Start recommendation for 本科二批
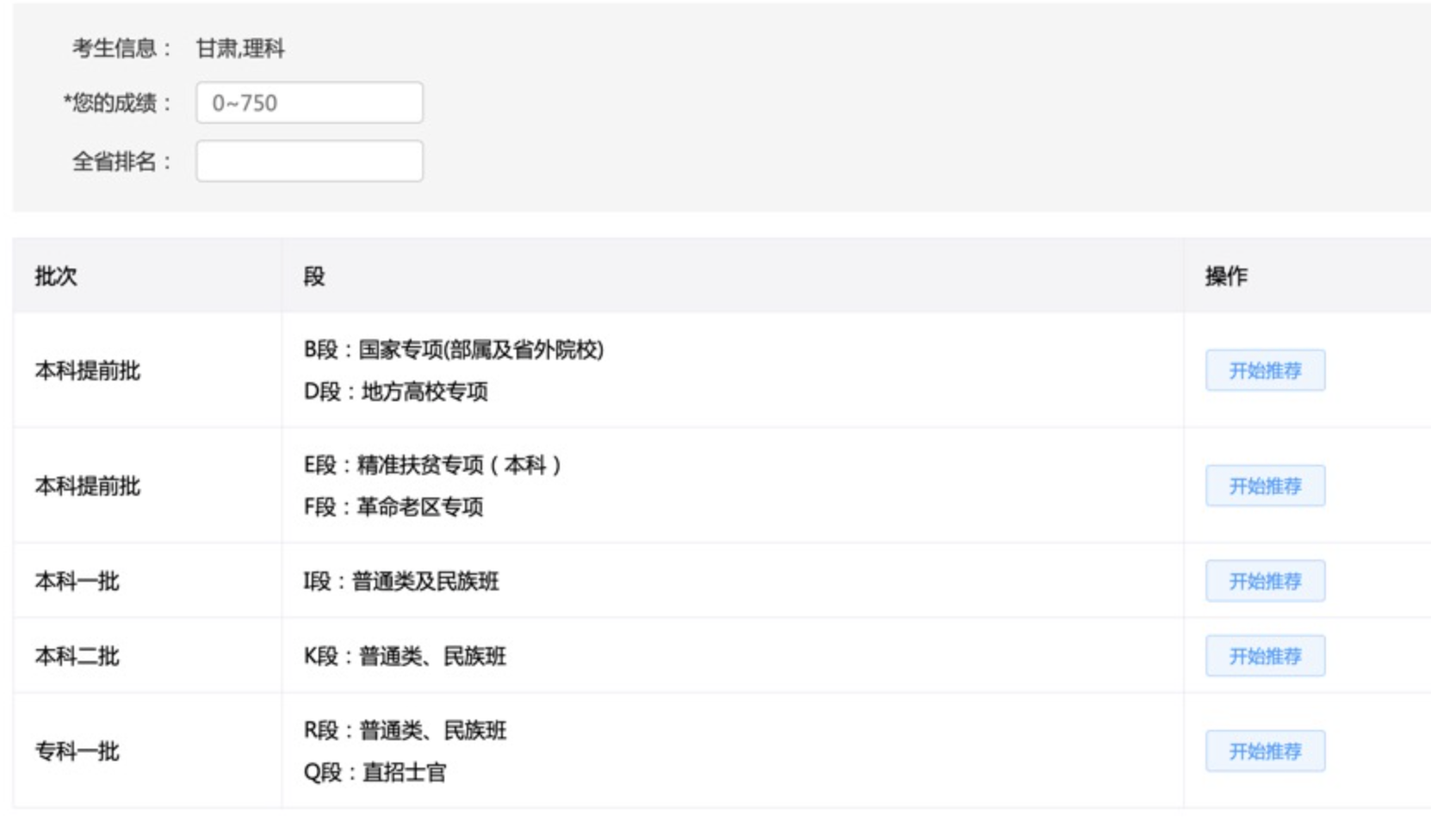Image resolution: width=1431 pixels, height=840 pixels. point(1264,657)
